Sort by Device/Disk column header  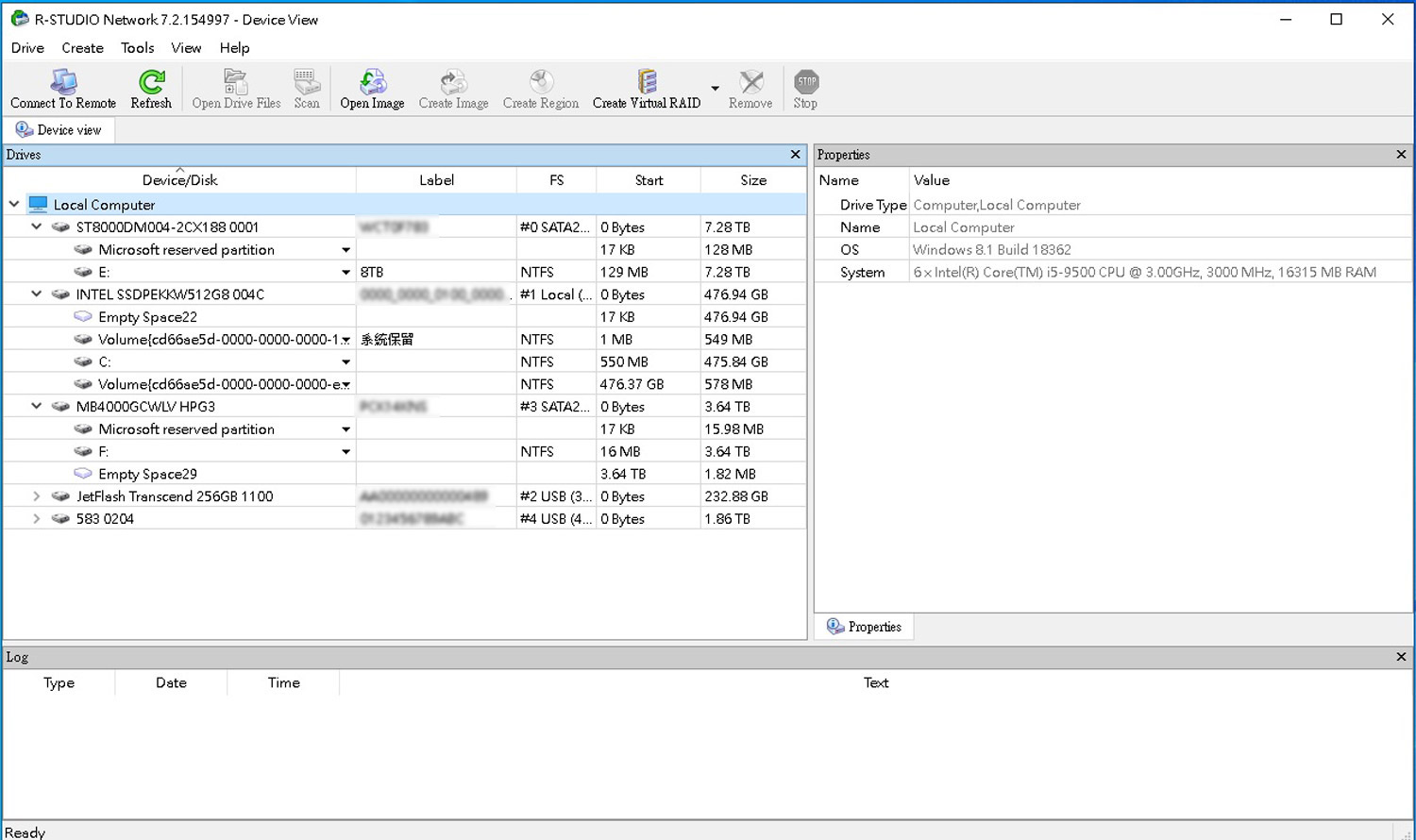pos(179,179)
